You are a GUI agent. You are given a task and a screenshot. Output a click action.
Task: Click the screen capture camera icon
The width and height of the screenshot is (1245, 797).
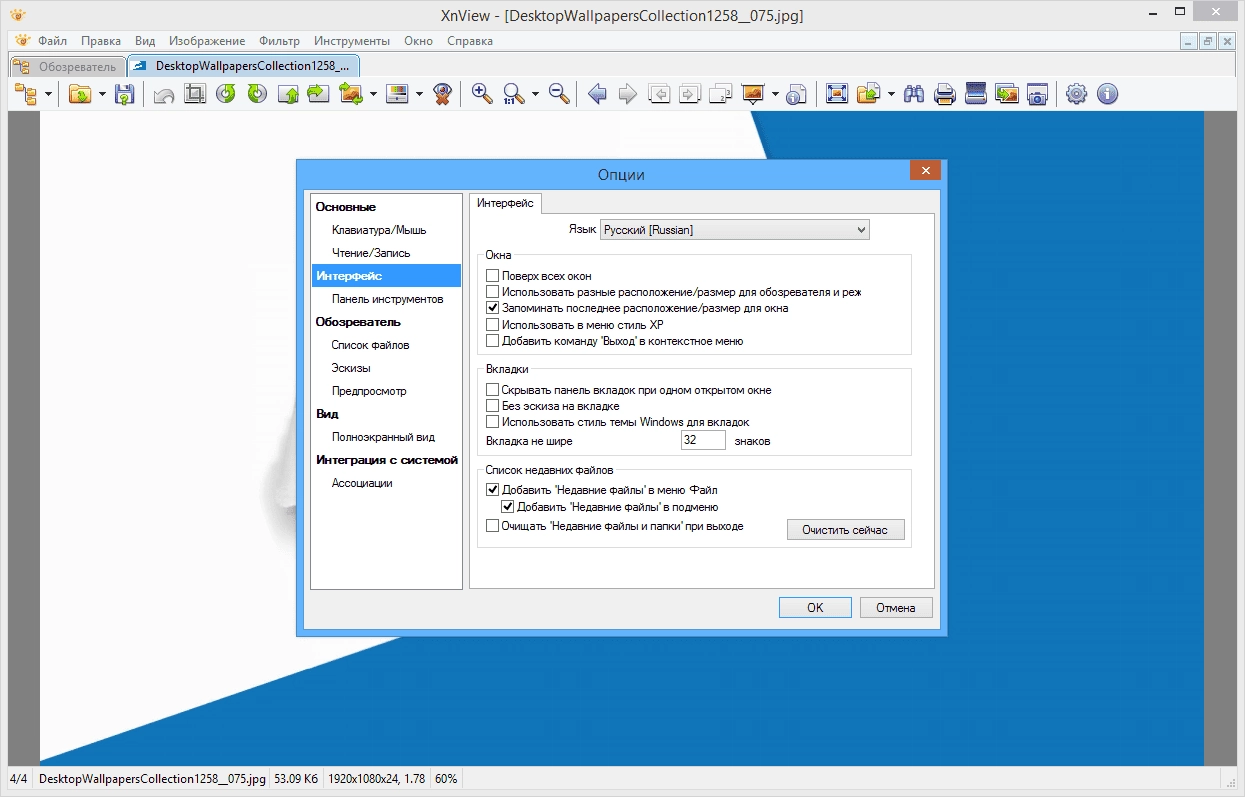point(1037,94)
